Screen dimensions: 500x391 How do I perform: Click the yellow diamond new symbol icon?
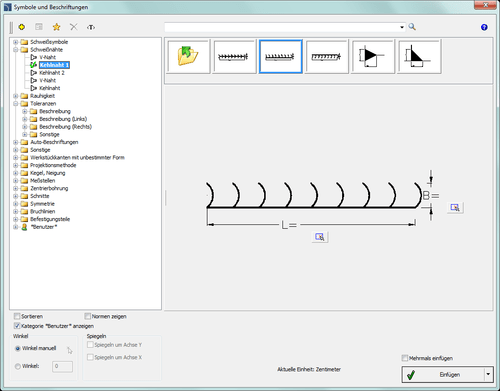(x=22, y=27)
